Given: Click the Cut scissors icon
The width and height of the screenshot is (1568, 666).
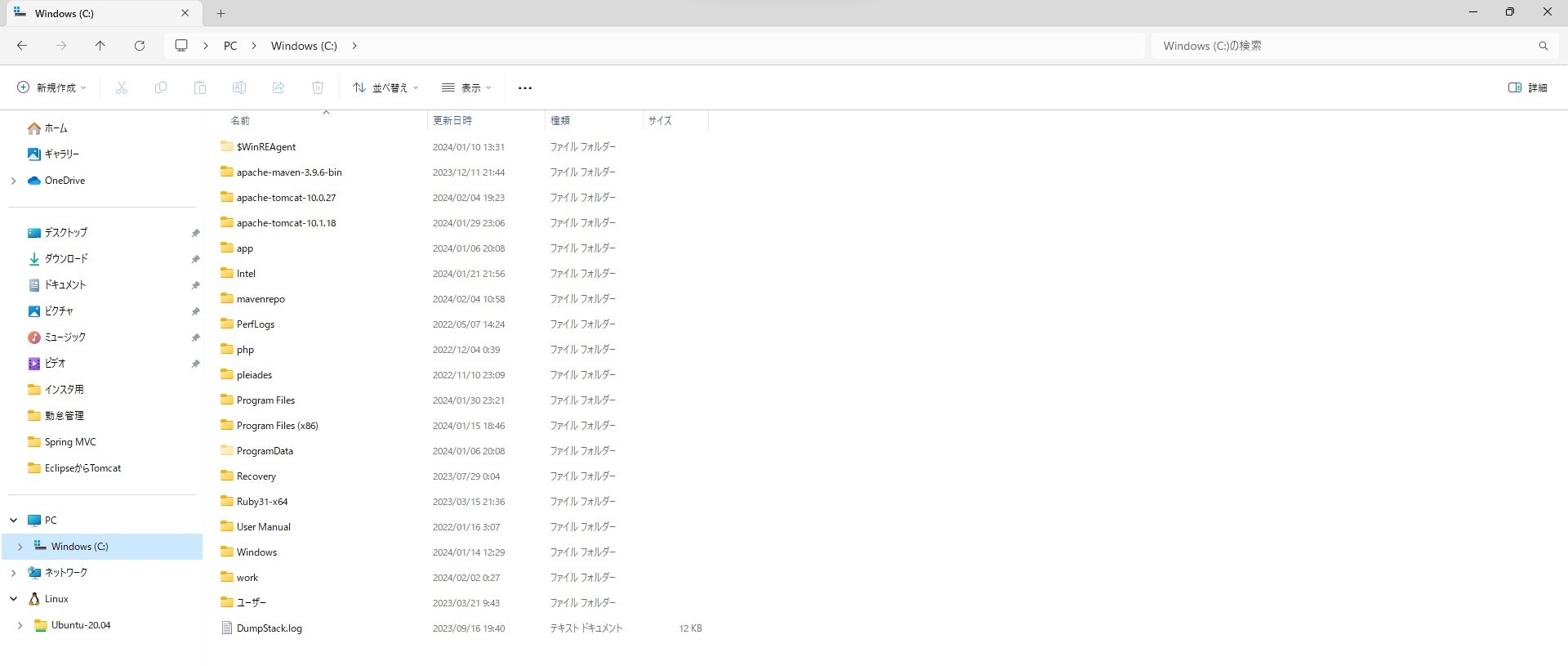Looking at the screenshot, I should point(122,87).
